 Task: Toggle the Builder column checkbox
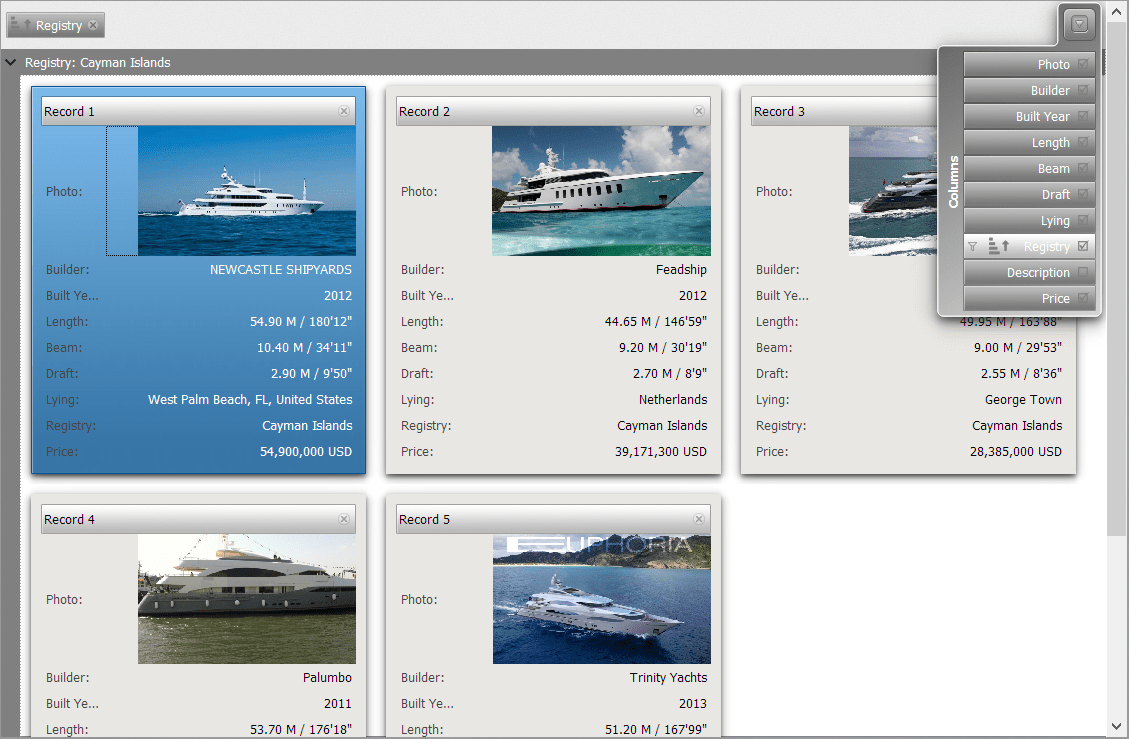[x=1083, y=90]
